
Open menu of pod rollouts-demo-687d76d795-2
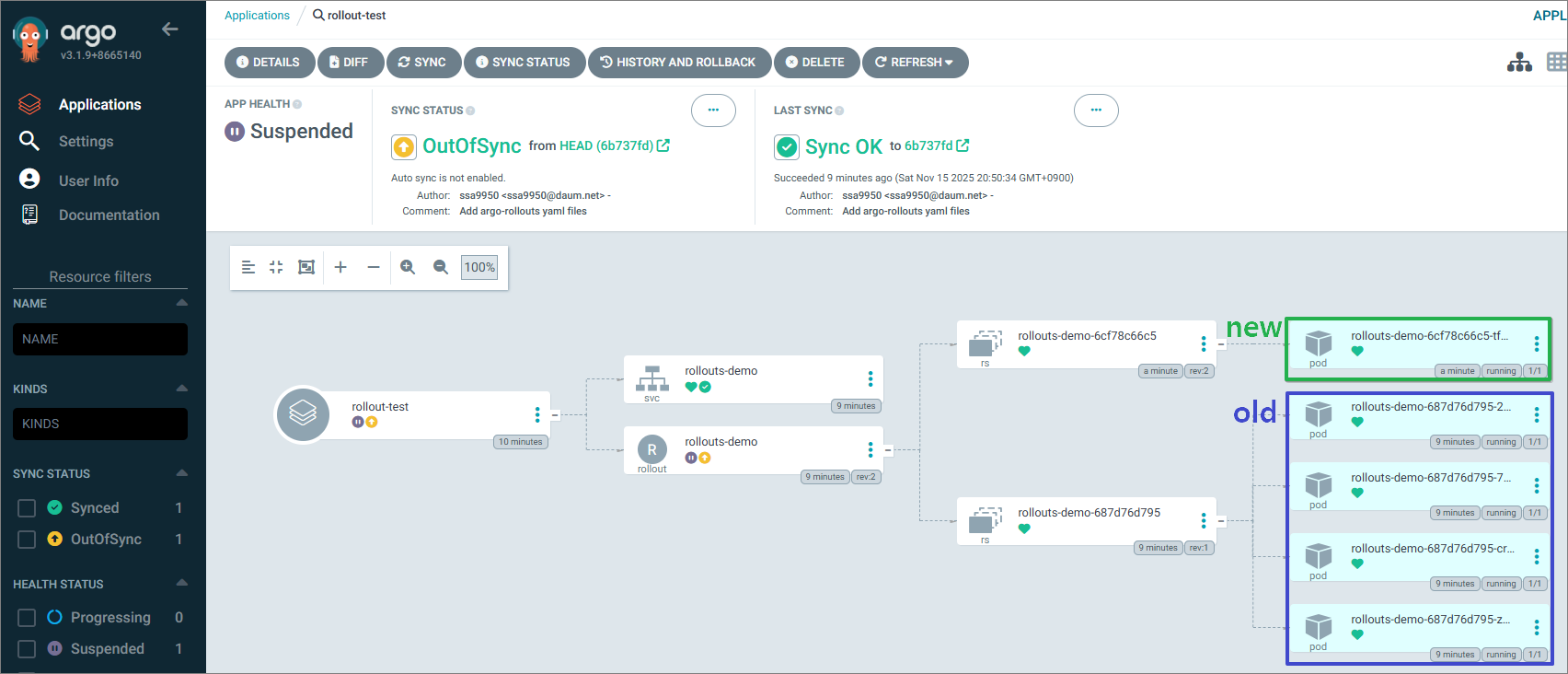tap(1537, 415)
